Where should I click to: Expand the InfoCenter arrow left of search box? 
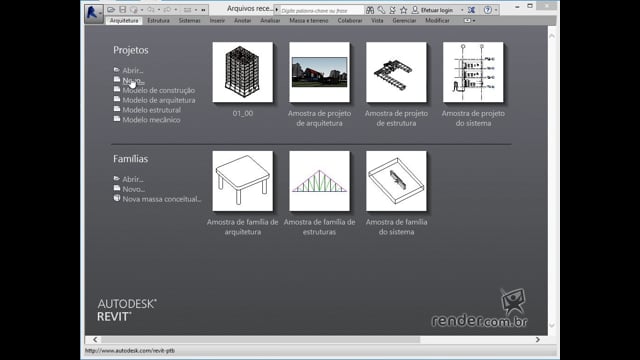coord(277,10)
